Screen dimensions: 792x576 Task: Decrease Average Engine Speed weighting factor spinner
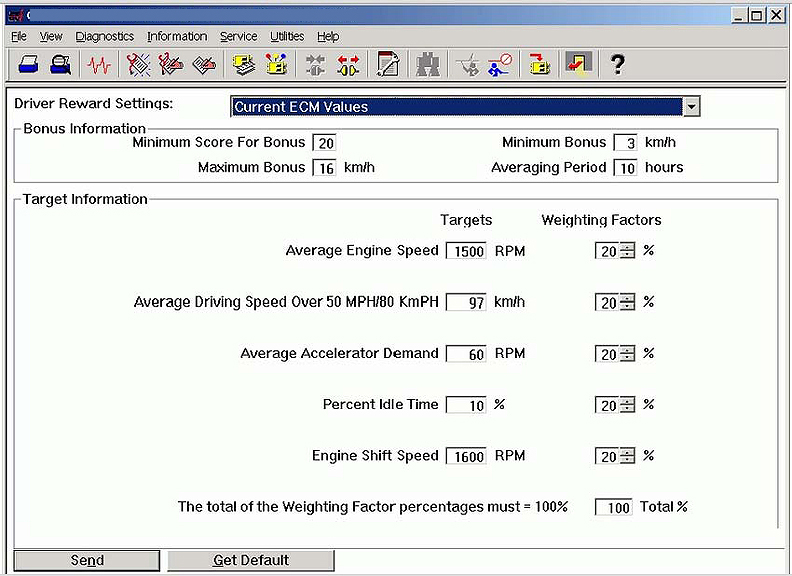click(x=627, y=255)
